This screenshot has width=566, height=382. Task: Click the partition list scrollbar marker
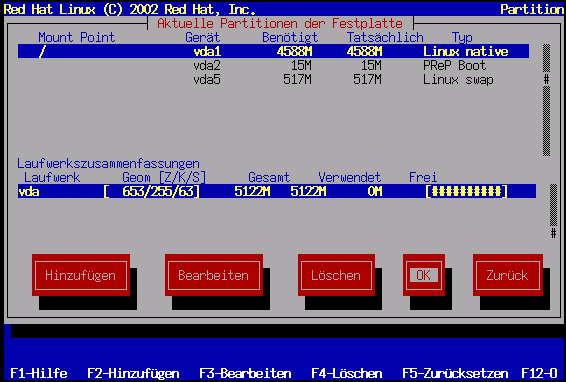click(x=547, y=79)
